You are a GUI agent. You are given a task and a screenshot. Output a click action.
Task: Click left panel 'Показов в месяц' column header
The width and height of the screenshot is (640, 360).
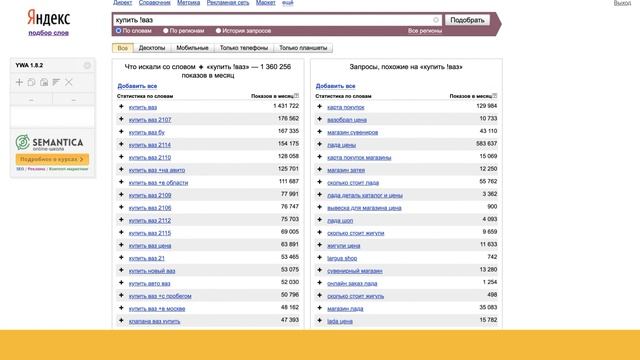[272, 96]
